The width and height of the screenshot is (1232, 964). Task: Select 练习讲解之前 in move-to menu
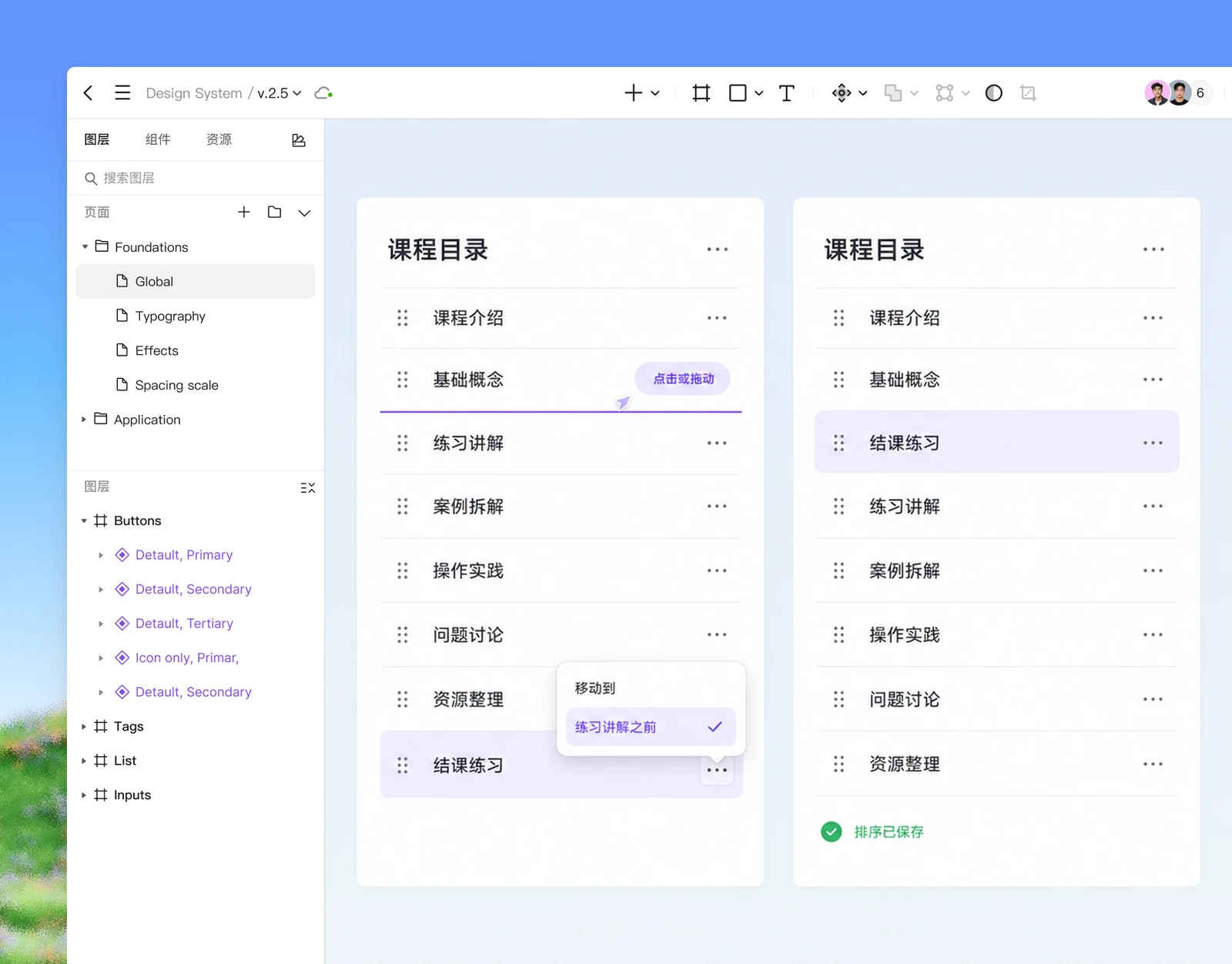tap(651, 727)
